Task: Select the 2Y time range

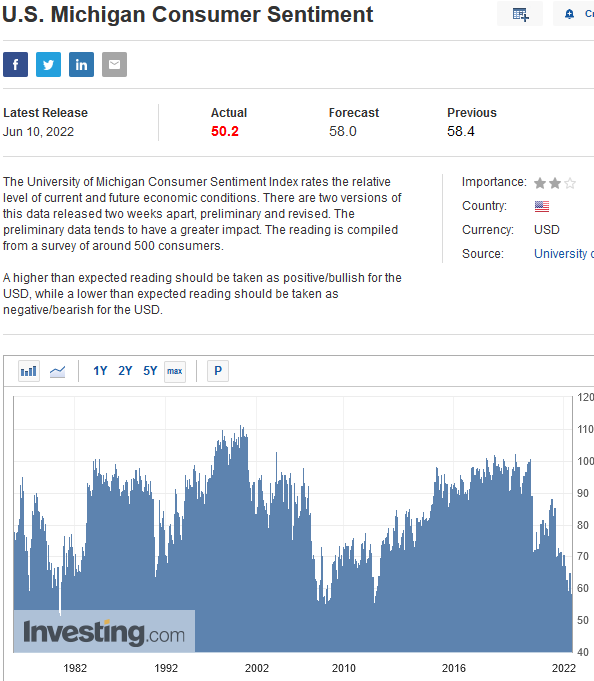Action: point(125,371)
